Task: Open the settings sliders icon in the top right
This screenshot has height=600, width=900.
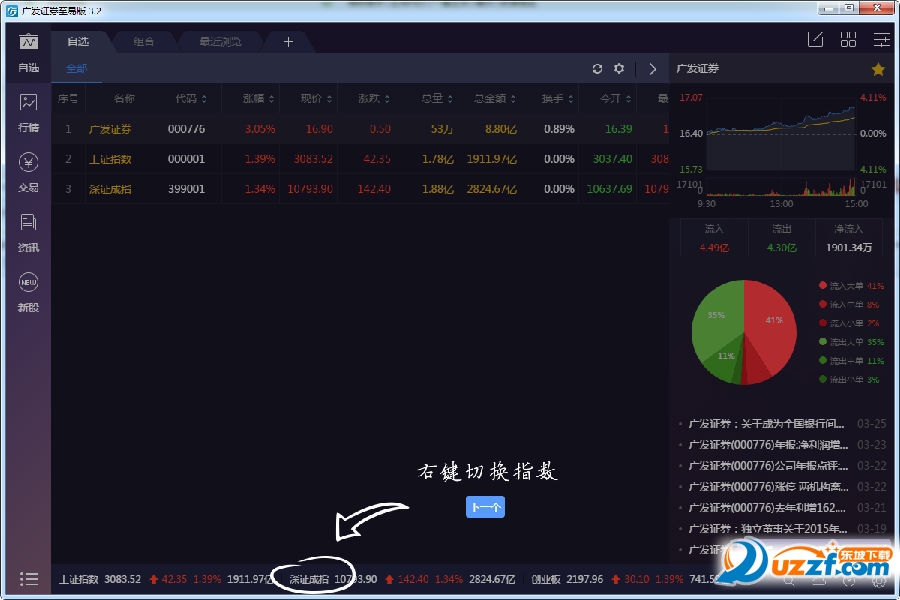Action: point(882,40)
